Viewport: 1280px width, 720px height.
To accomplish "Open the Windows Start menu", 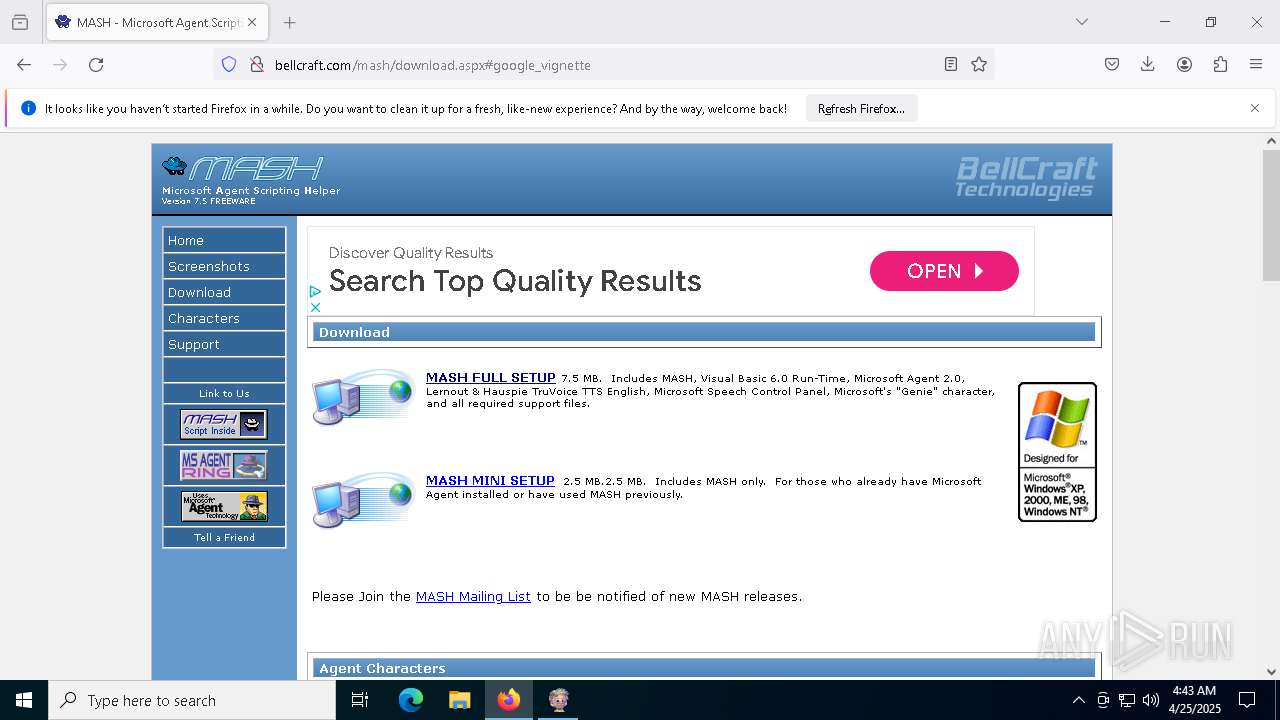I will click(24, 700).
